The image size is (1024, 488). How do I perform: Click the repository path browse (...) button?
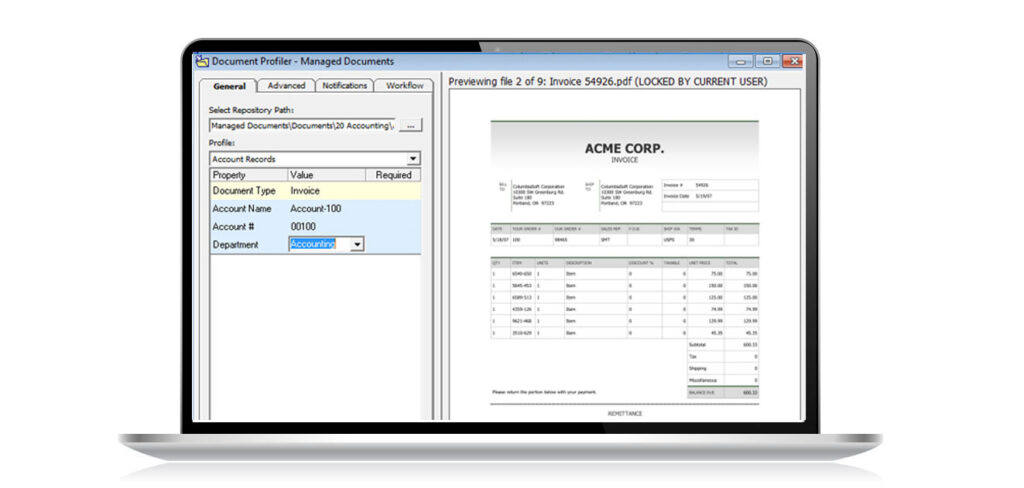point(410,125)
